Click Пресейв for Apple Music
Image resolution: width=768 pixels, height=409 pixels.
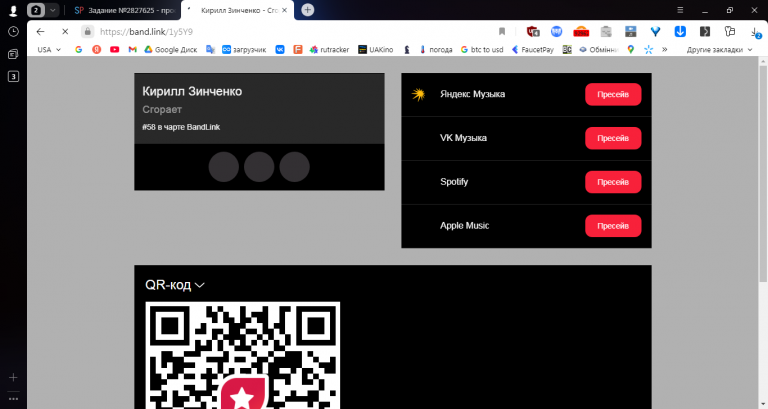click(613, 226)
